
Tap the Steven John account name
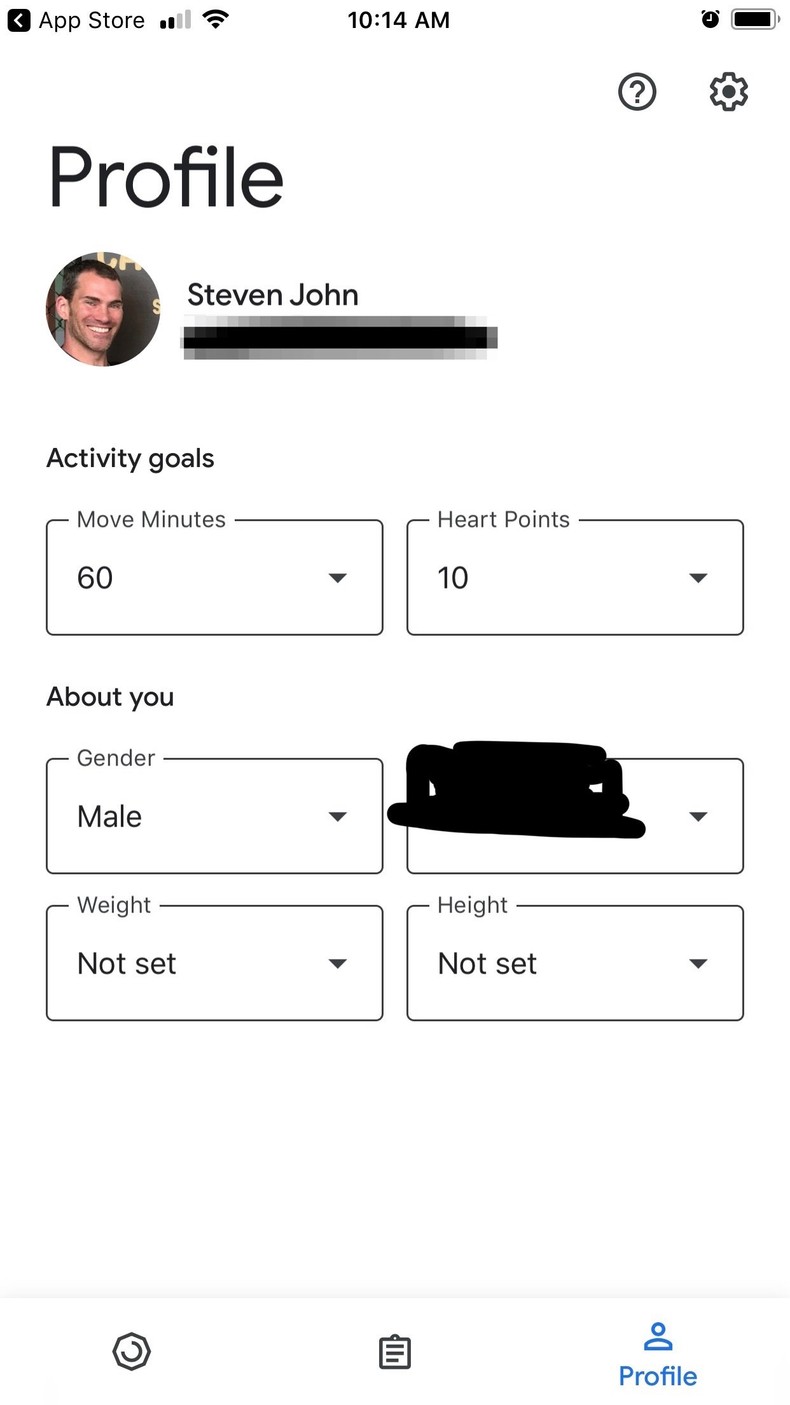[272, 295]
